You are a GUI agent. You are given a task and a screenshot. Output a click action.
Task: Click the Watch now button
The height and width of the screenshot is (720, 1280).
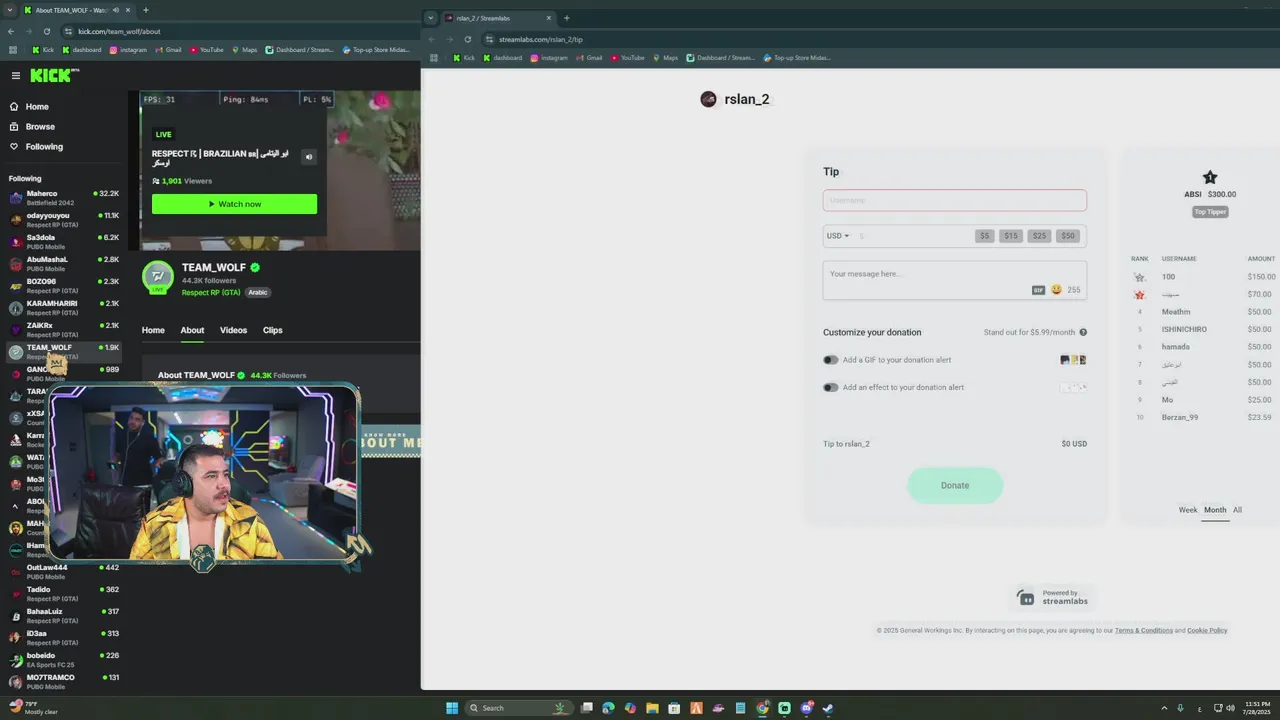click(x=234, y=204)
